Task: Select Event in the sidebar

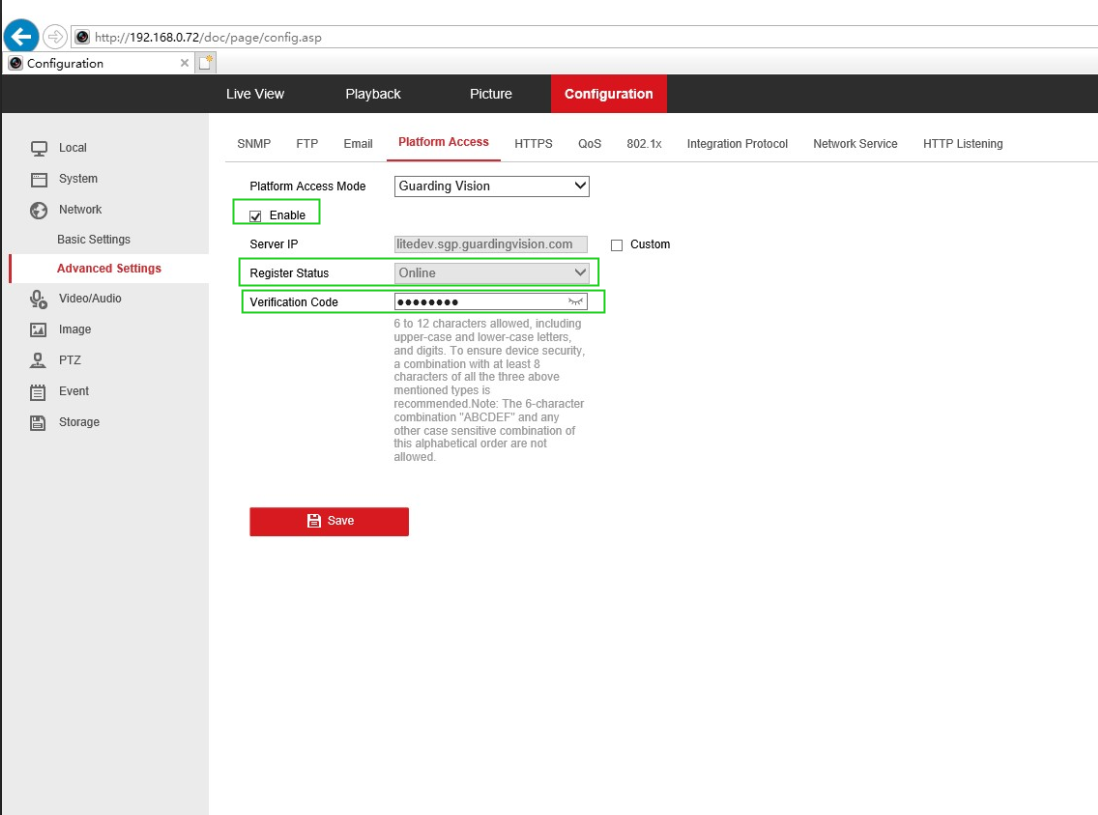Action: tap(74, 391)
